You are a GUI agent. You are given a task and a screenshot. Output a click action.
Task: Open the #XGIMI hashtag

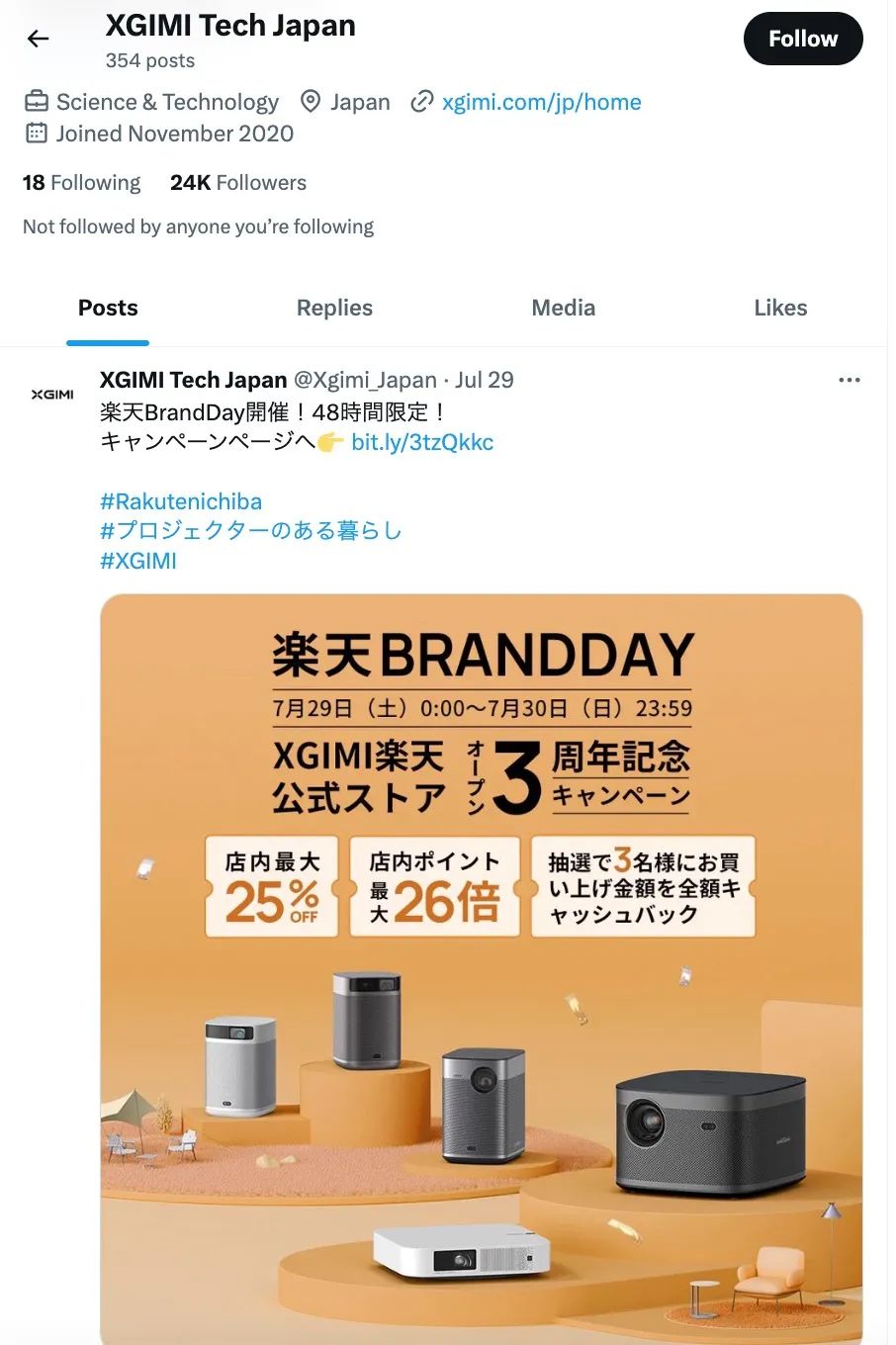point(138,561)
